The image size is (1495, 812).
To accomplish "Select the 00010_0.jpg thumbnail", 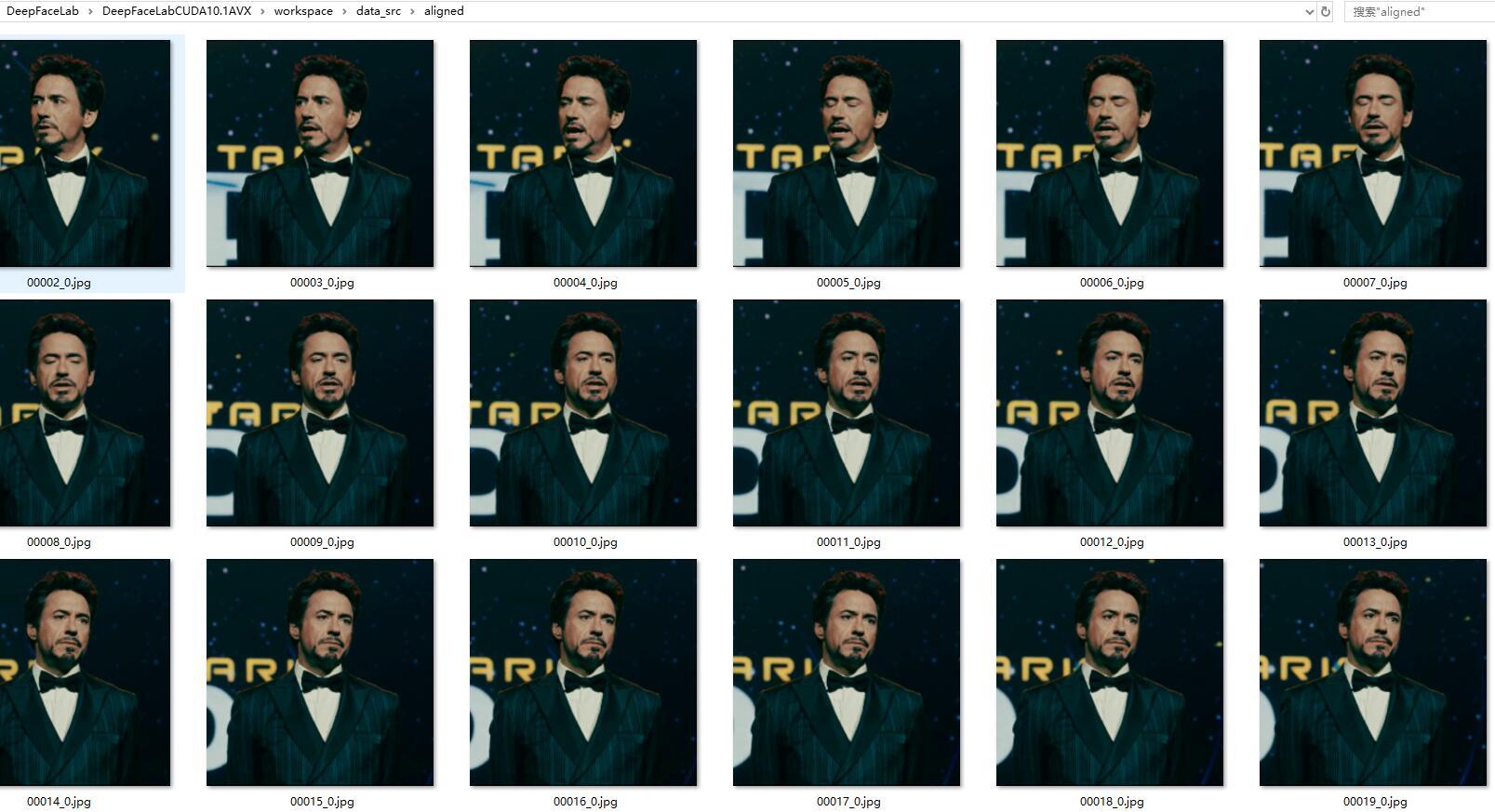I will (x=583, y=413).
